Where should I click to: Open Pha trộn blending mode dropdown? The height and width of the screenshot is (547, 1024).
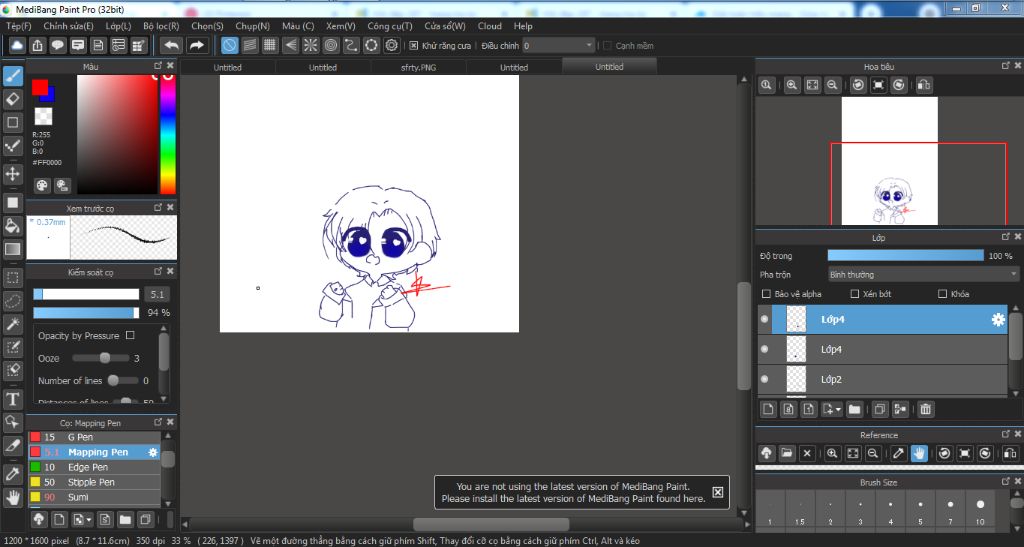pos(923,275)
